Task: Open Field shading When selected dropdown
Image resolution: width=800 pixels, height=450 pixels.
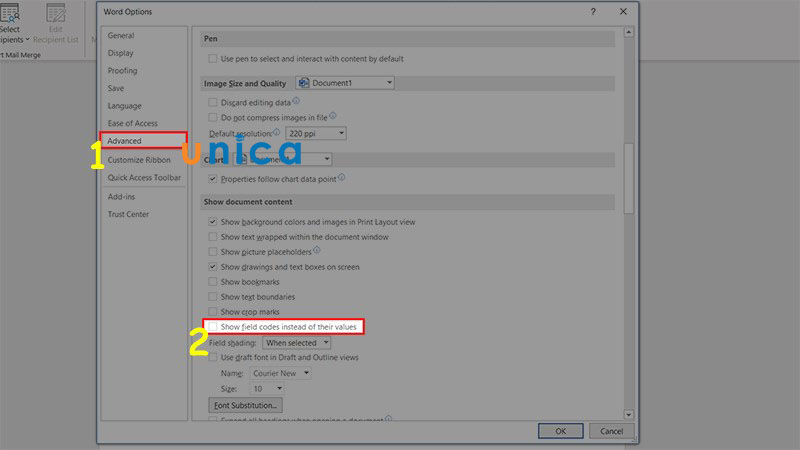Action: click(296, 343)
